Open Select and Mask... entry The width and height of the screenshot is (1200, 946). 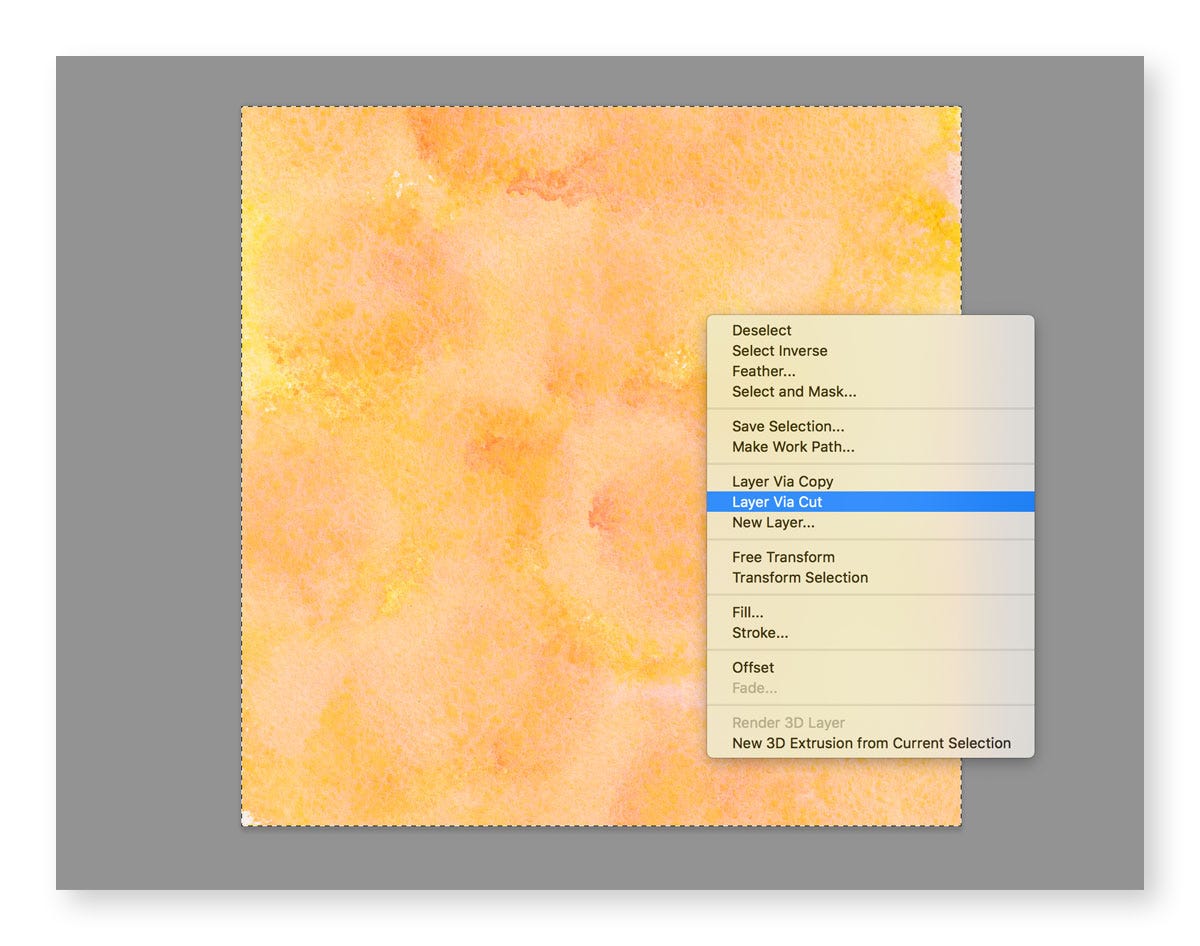(870, 392)
